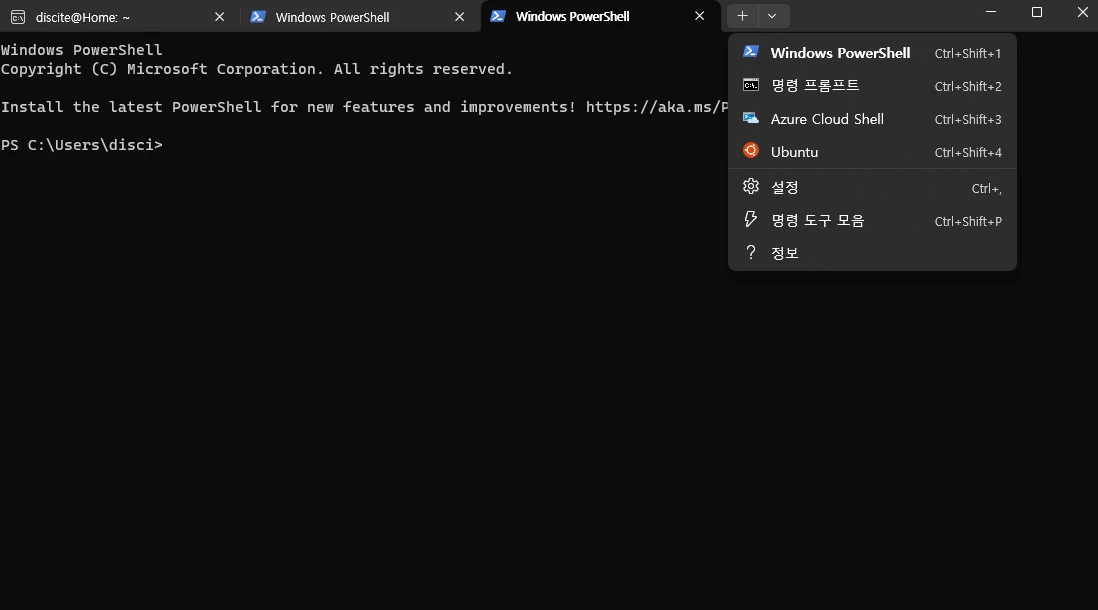Click the https://aka.ms link in terminal
Screen dimensions: 1098x610
click(x=657, y=107)
